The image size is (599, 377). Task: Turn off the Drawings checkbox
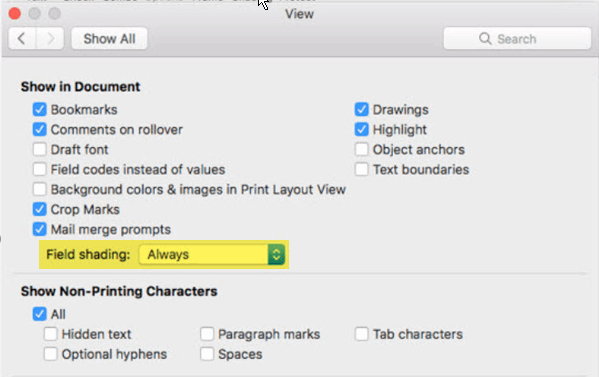click(x=361, y=110)
